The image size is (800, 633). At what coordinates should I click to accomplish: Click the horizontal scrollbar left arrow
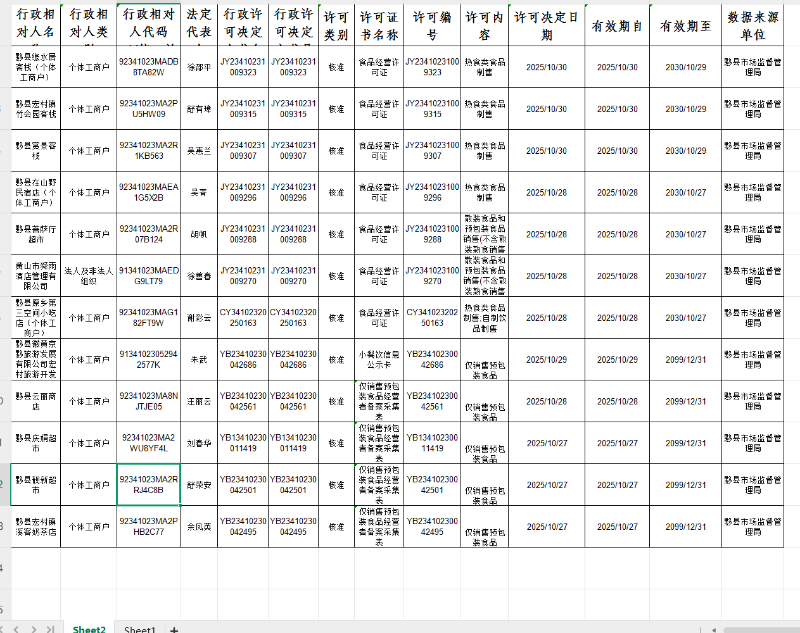point(713,629)
